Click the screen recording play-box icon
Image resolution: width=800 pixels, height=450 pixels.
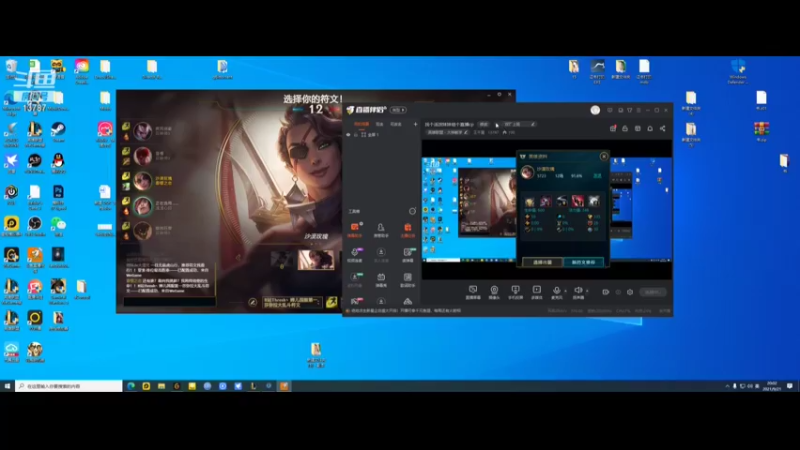[537, 290]
